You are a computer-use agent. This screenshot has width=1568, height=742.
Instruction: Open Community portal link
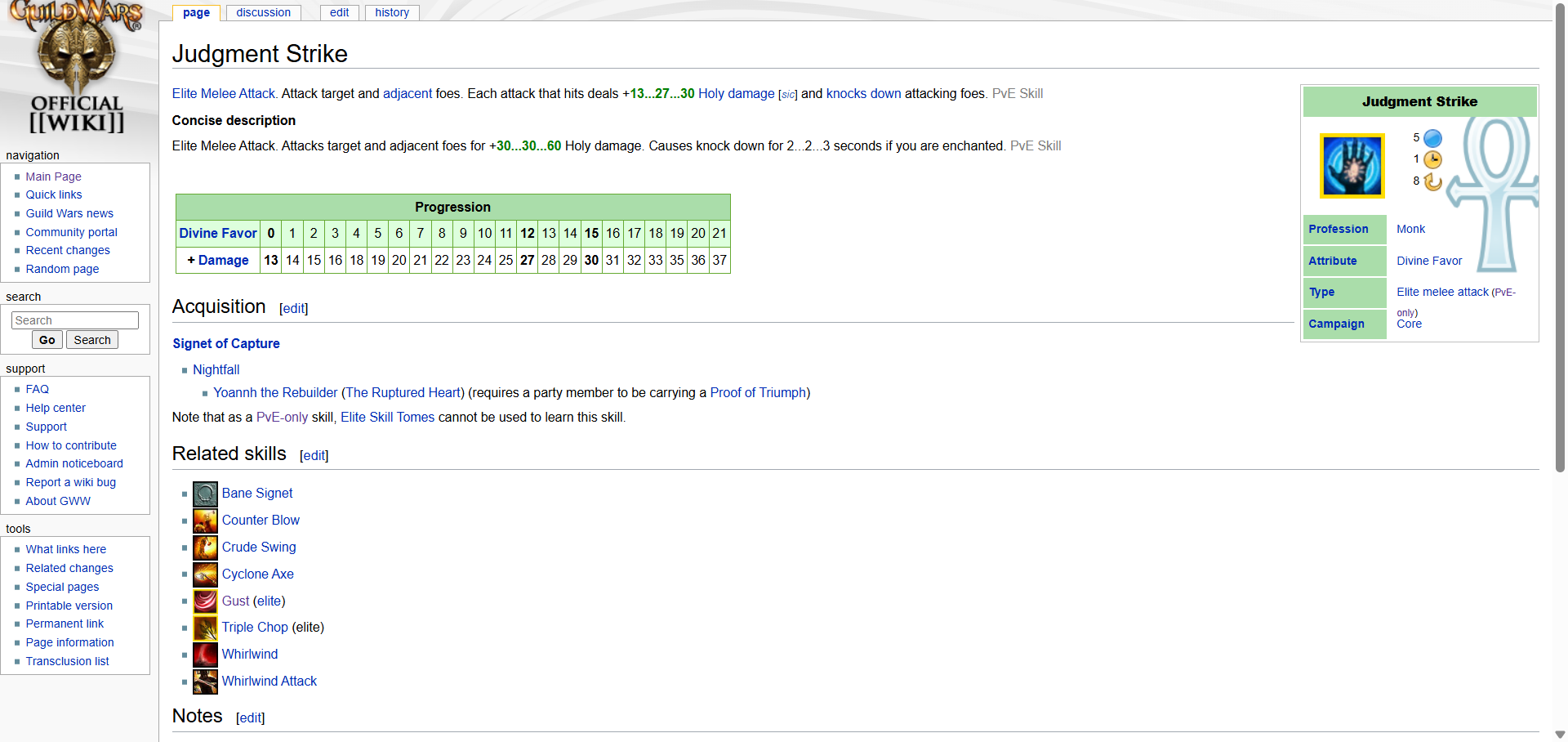coord(72,232)
